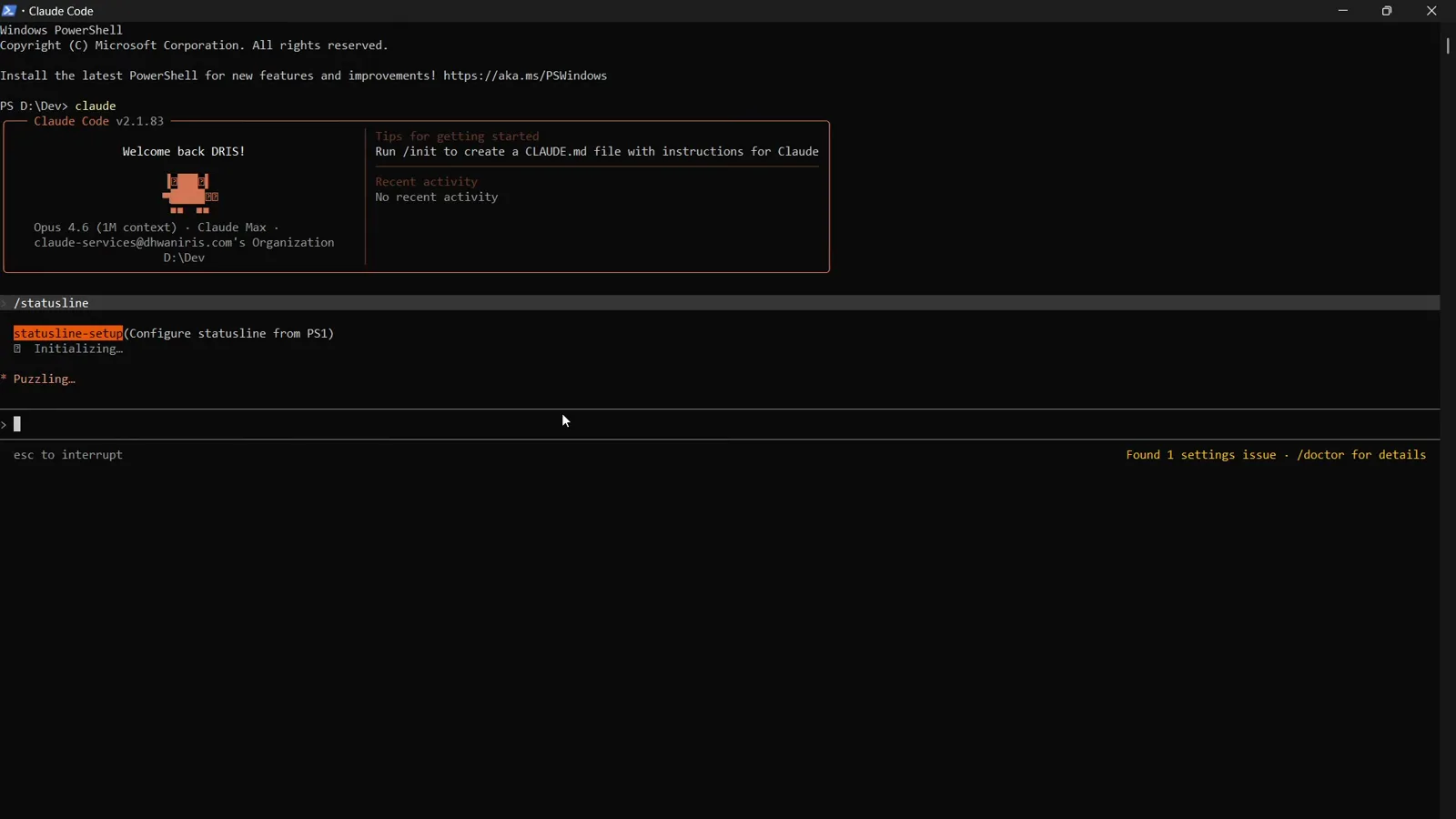Click the vertical scrollbar thumb
The height and width of the screenshot is (819, 1456).
[x=1447, y=45]
